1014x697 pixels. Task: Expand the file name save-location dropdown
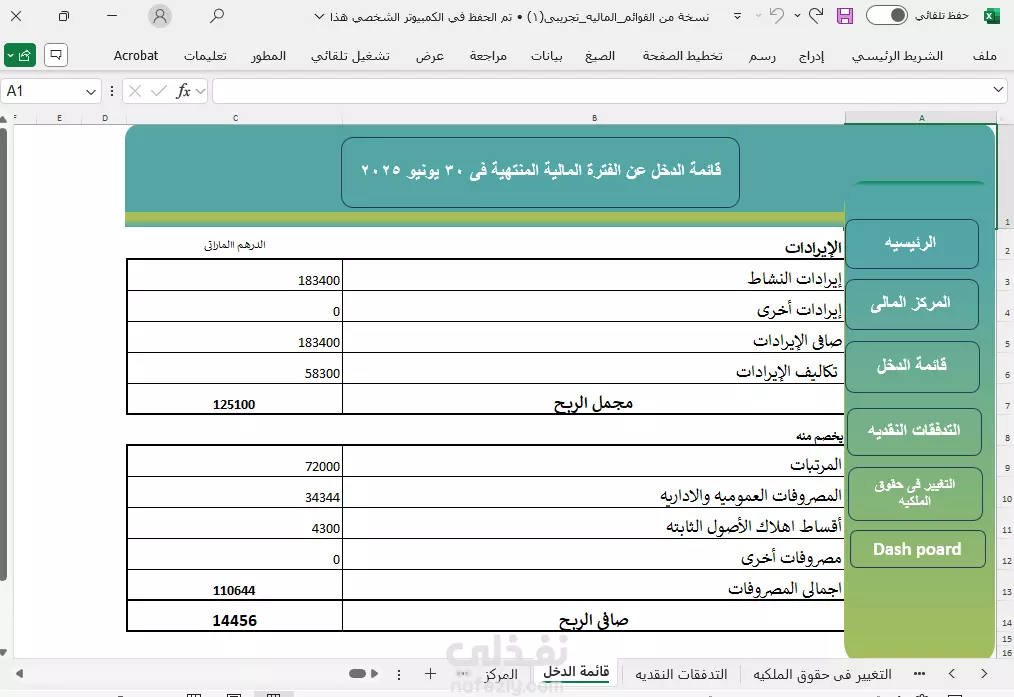click(x=319, y=17)
